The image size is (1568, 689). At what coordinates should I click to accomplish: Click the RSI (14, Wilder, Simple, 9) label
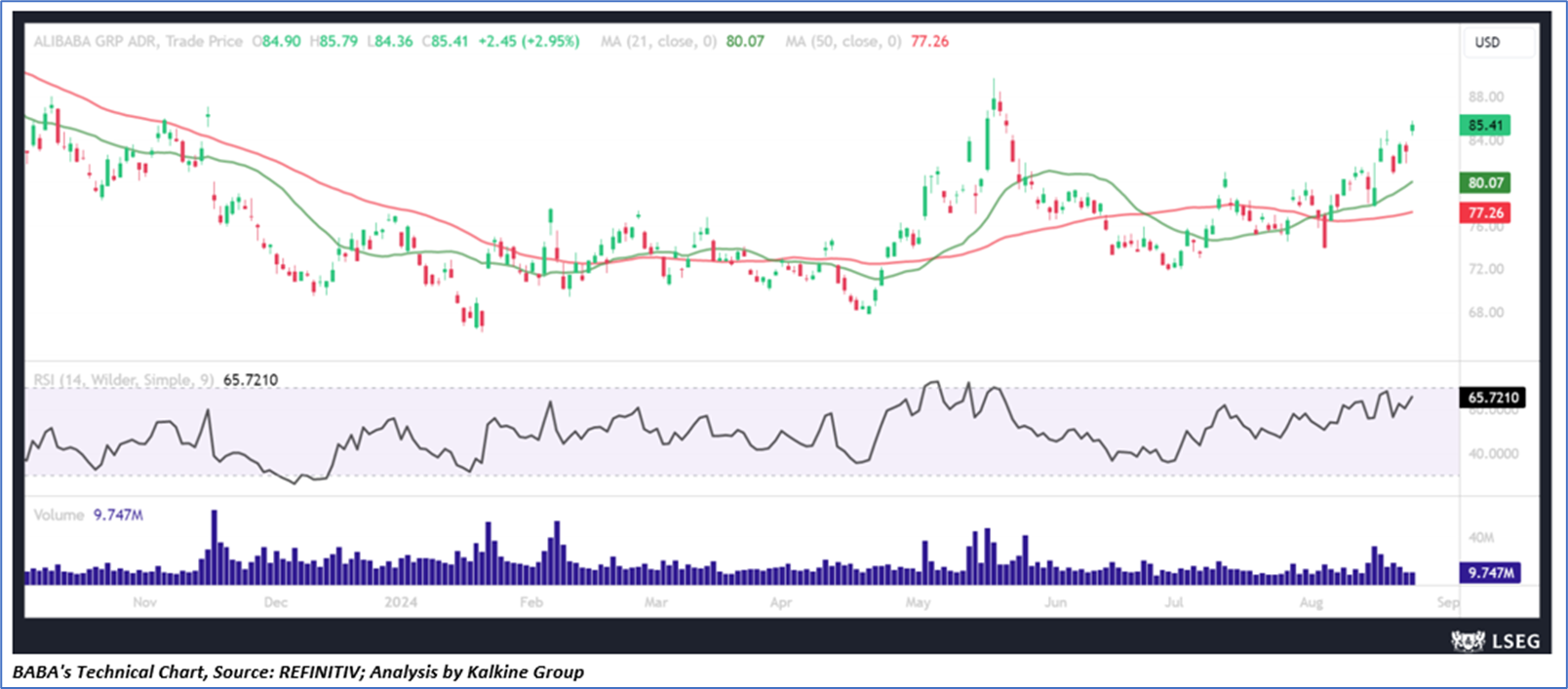tap(125, 379)
